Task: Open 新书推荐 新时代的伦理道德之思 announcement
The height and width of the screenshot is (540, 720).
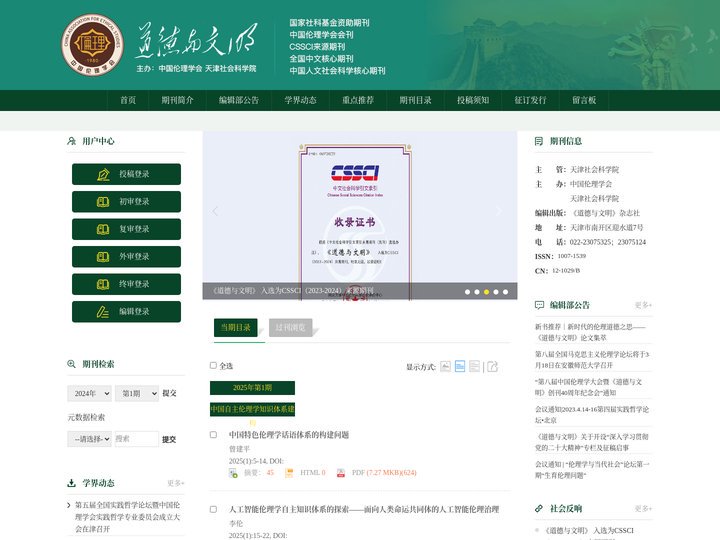Action: 591,332
